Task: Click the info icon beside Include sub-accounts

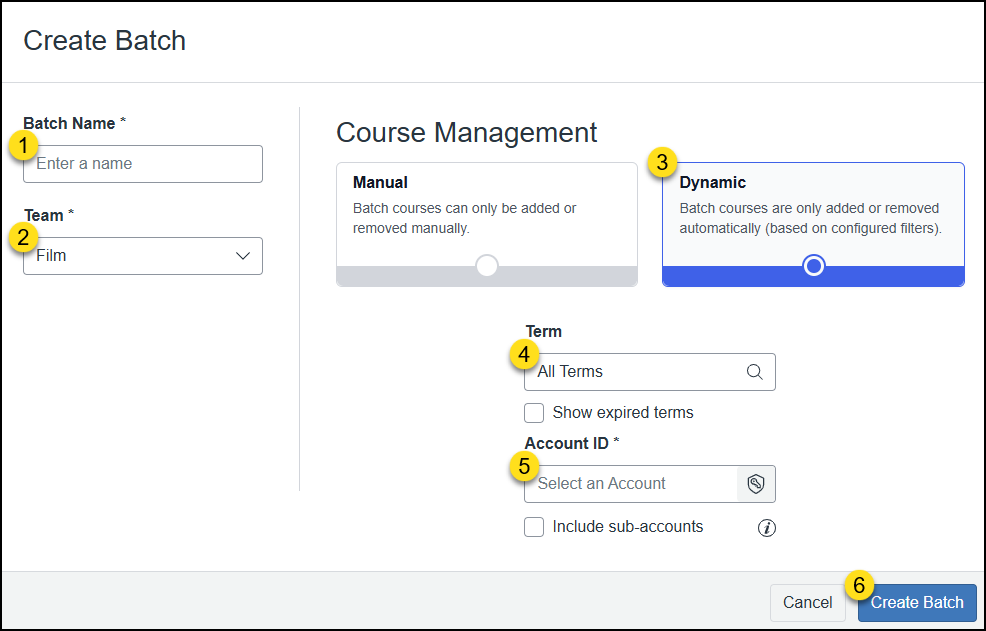Action: click(767, 527)
